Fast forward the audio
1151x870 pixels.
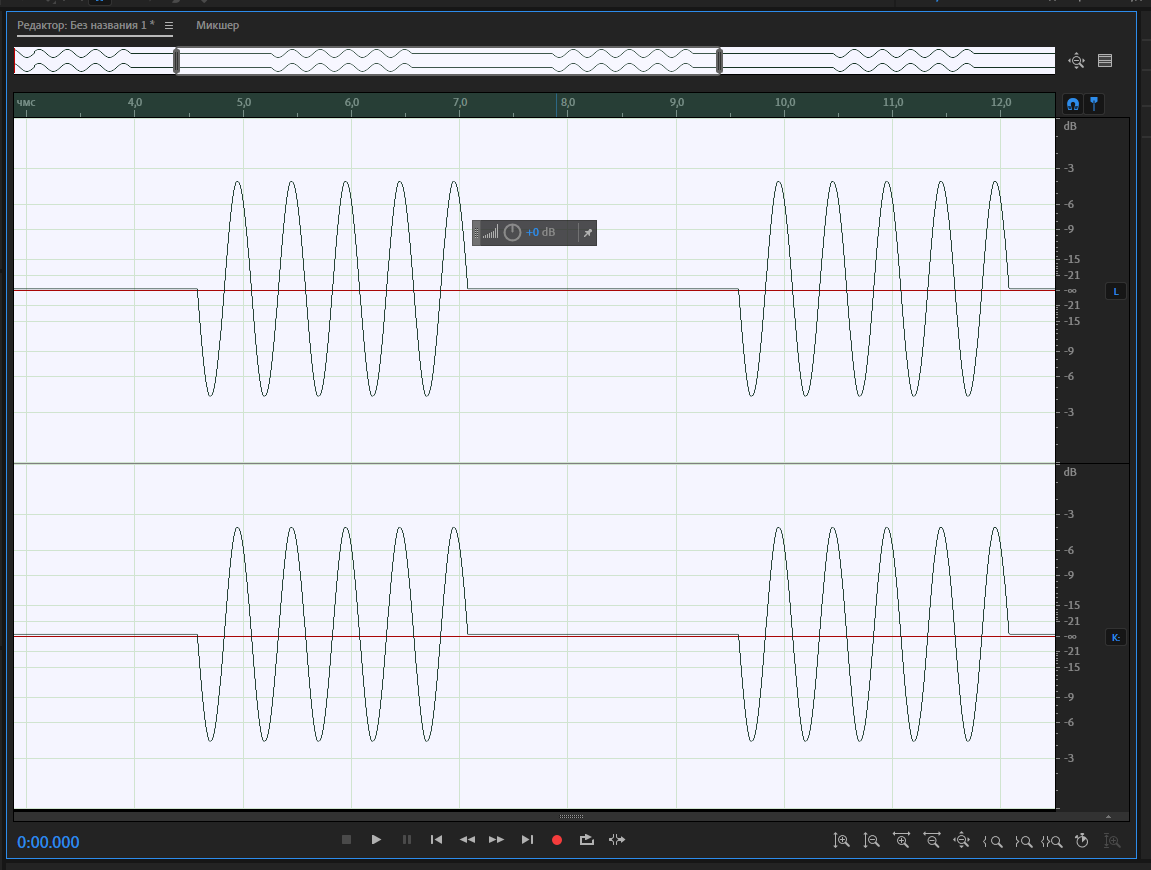[x=497, y=839]
